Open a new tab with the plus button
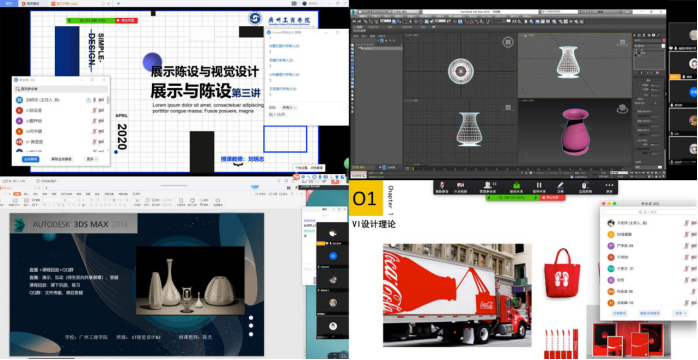Viewport: 698px width, 360px height. pyautogui.click(x=118, y=3)
